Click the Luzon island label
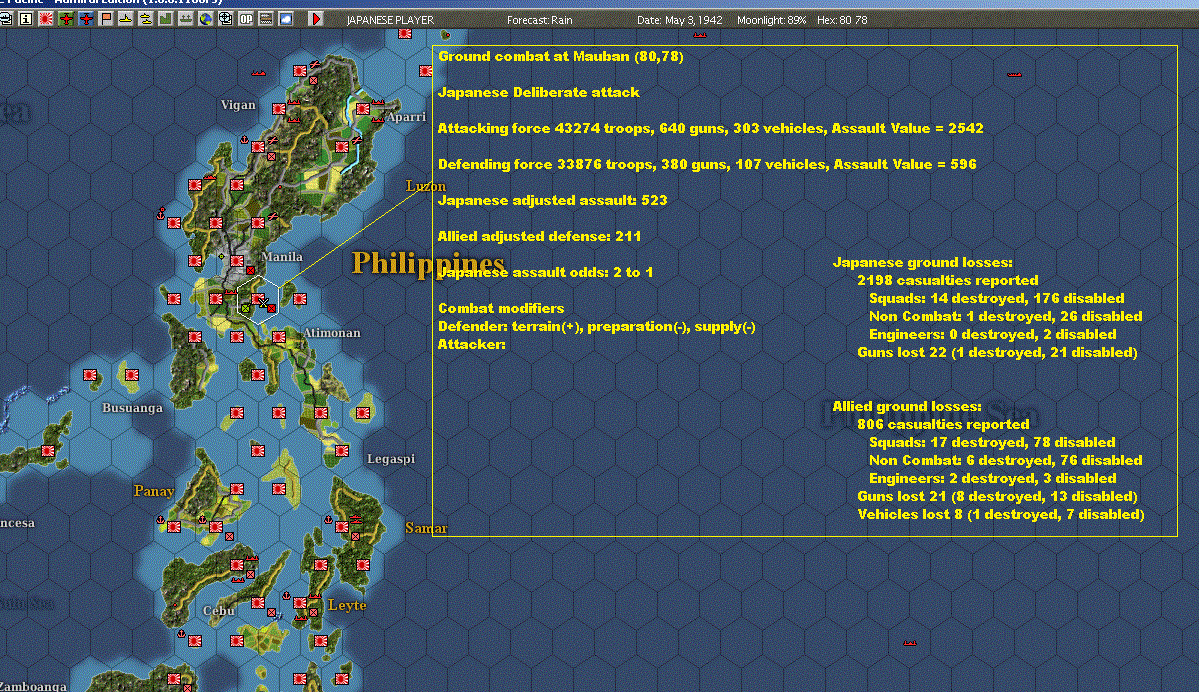This screenshot has height=692, width=1199. pyautogui.click(x=425, y=186)
